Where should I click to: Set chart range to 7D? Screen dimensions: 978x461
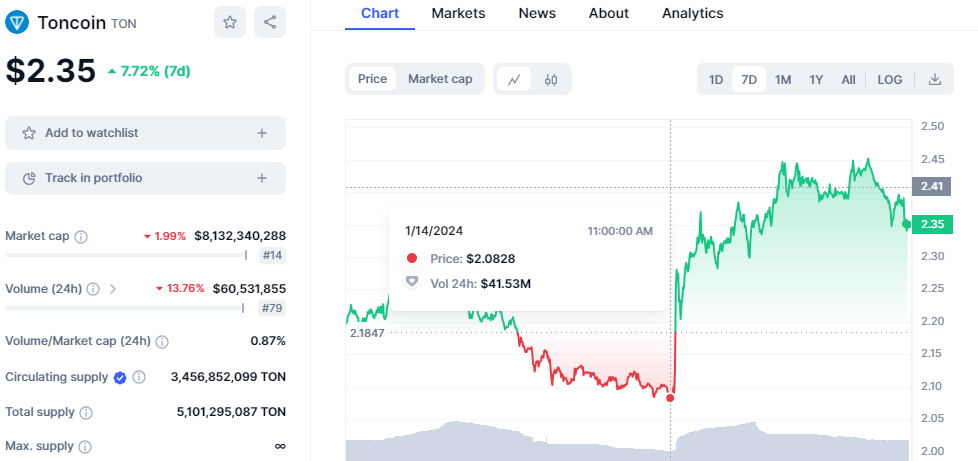point(748,79)
